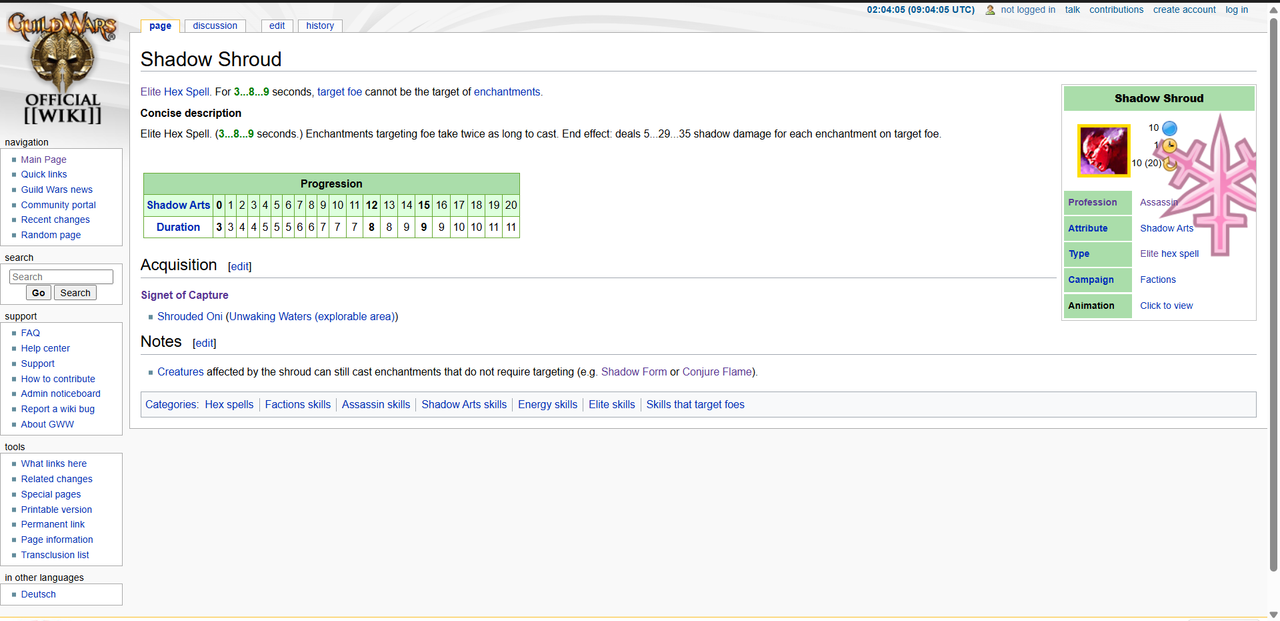Open About GWW link

(47, 424)
